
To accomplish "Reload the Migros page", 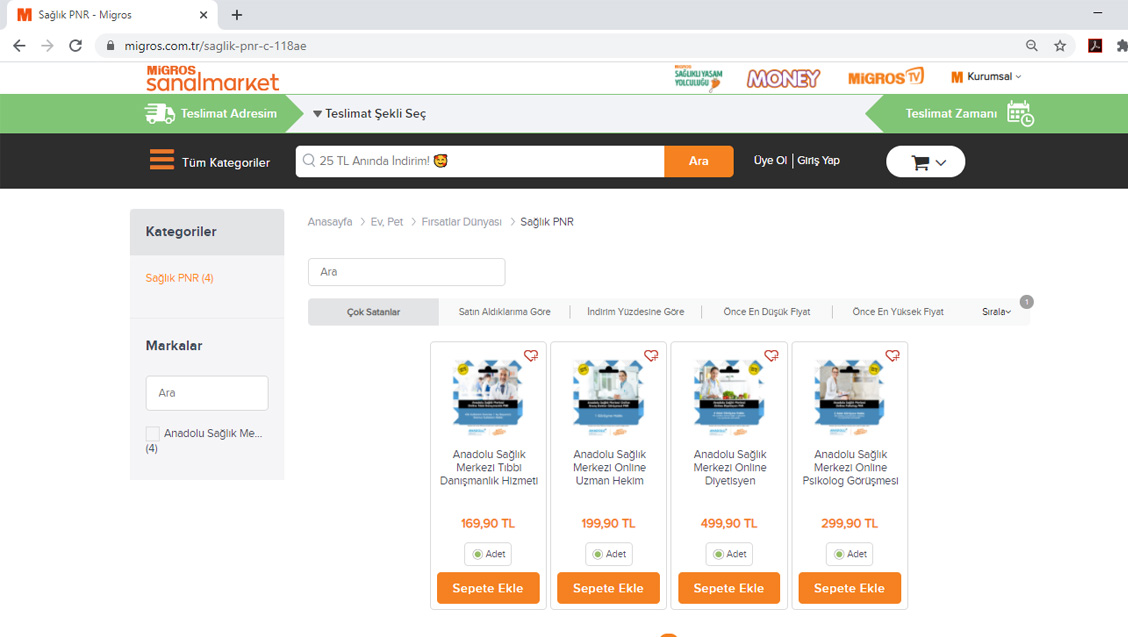I will 76,46.
